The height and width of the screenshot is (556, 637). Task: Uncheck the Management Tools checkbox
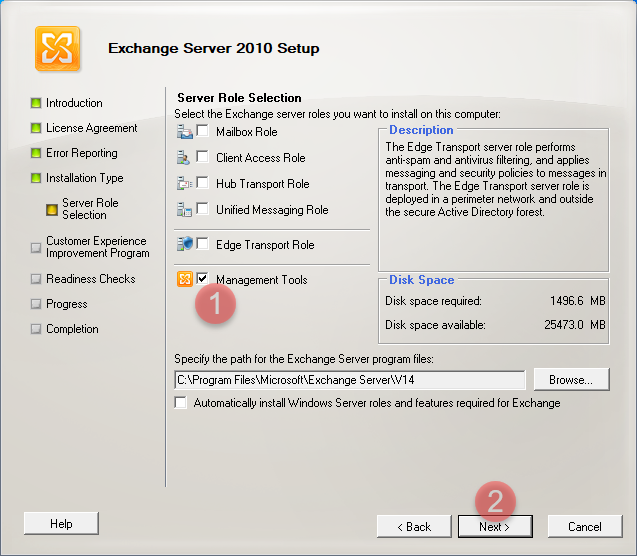pyautogui.click(x=202, y=278)
